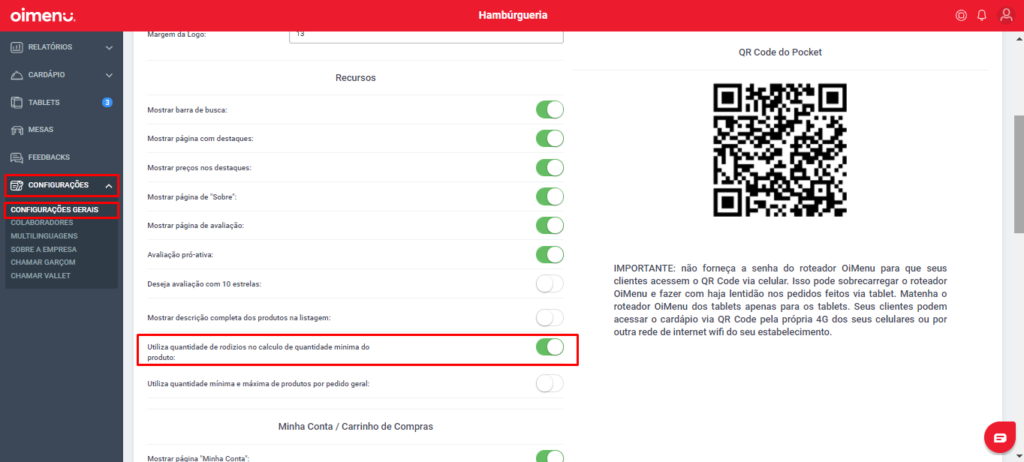Toggle Mostrar página de avaliação switch
The image size is (1024, 462).
[549, 225]
